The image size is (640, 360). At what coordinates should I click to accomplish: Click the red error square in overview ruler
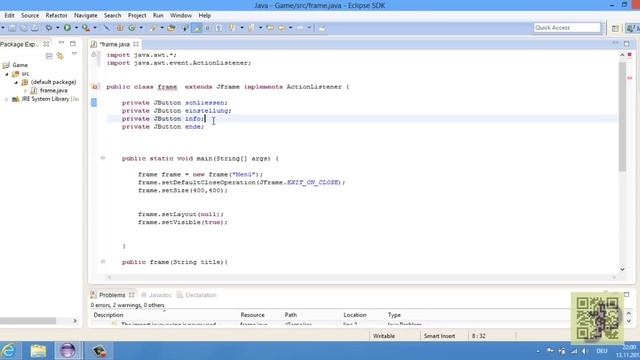tap(629, 55)
